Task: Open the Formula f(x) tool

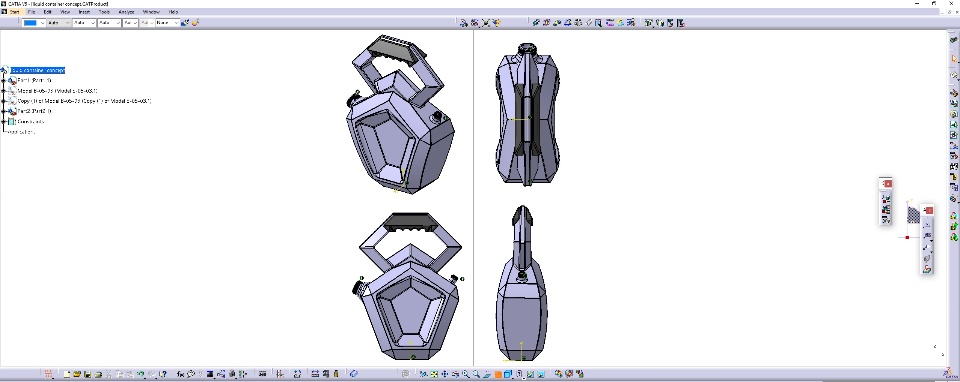Action: [181, 373]
